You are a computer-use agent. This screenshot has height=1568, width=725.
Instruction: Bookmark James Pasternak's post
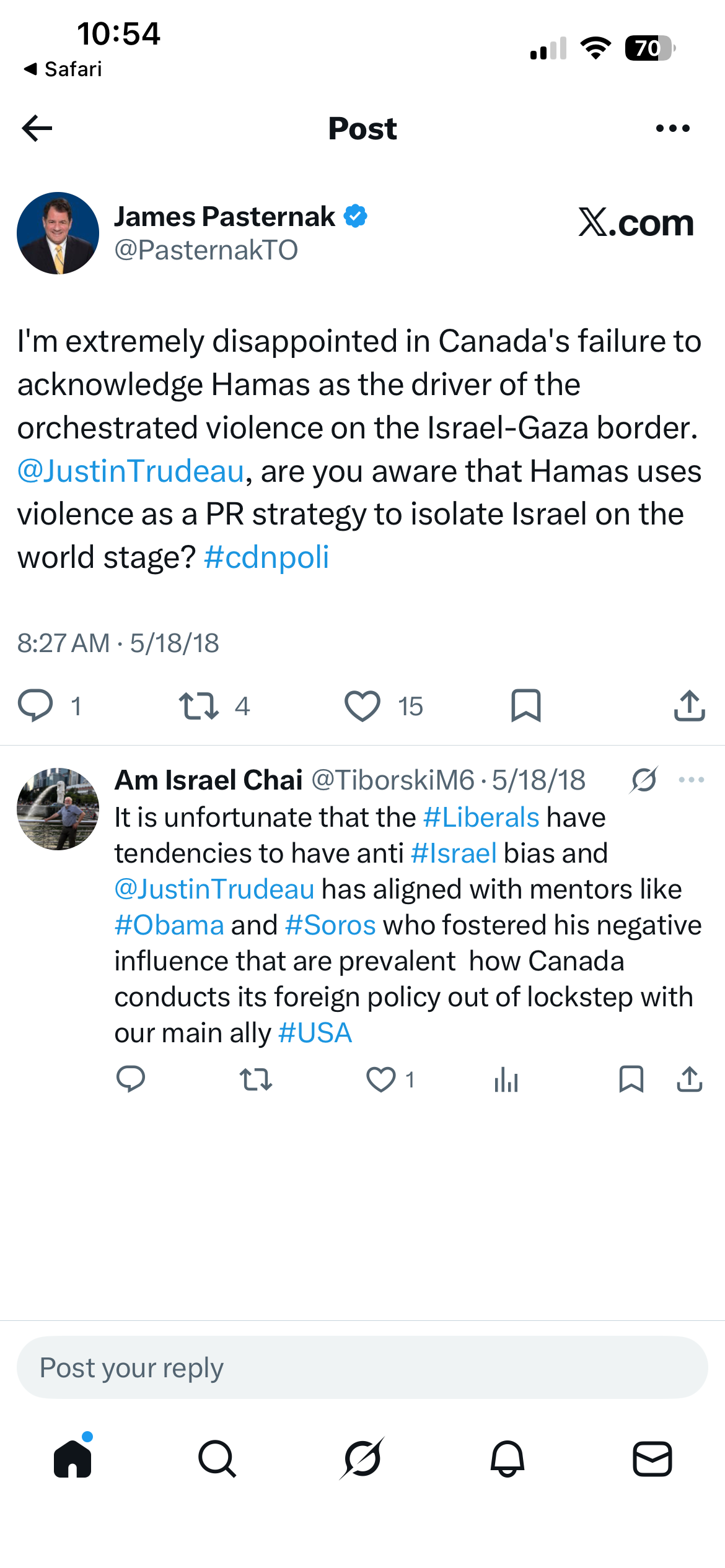[525, 705]
